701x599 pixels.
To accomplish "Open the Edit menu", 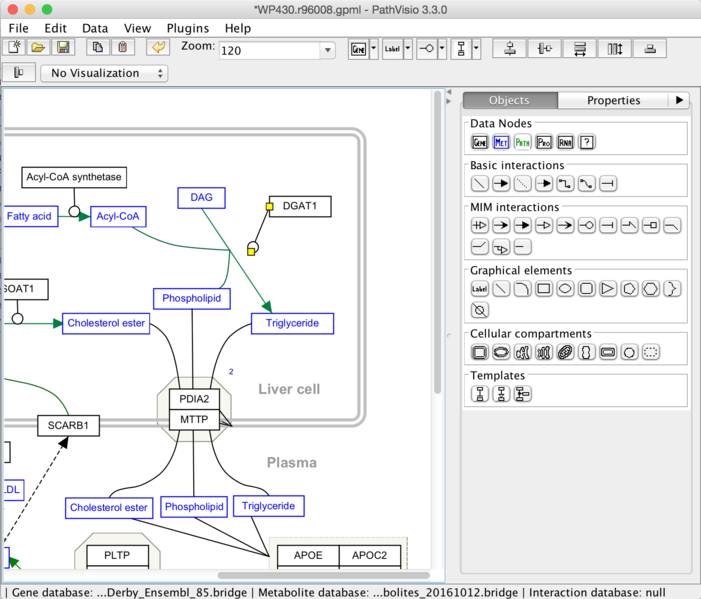I will 55,28.
